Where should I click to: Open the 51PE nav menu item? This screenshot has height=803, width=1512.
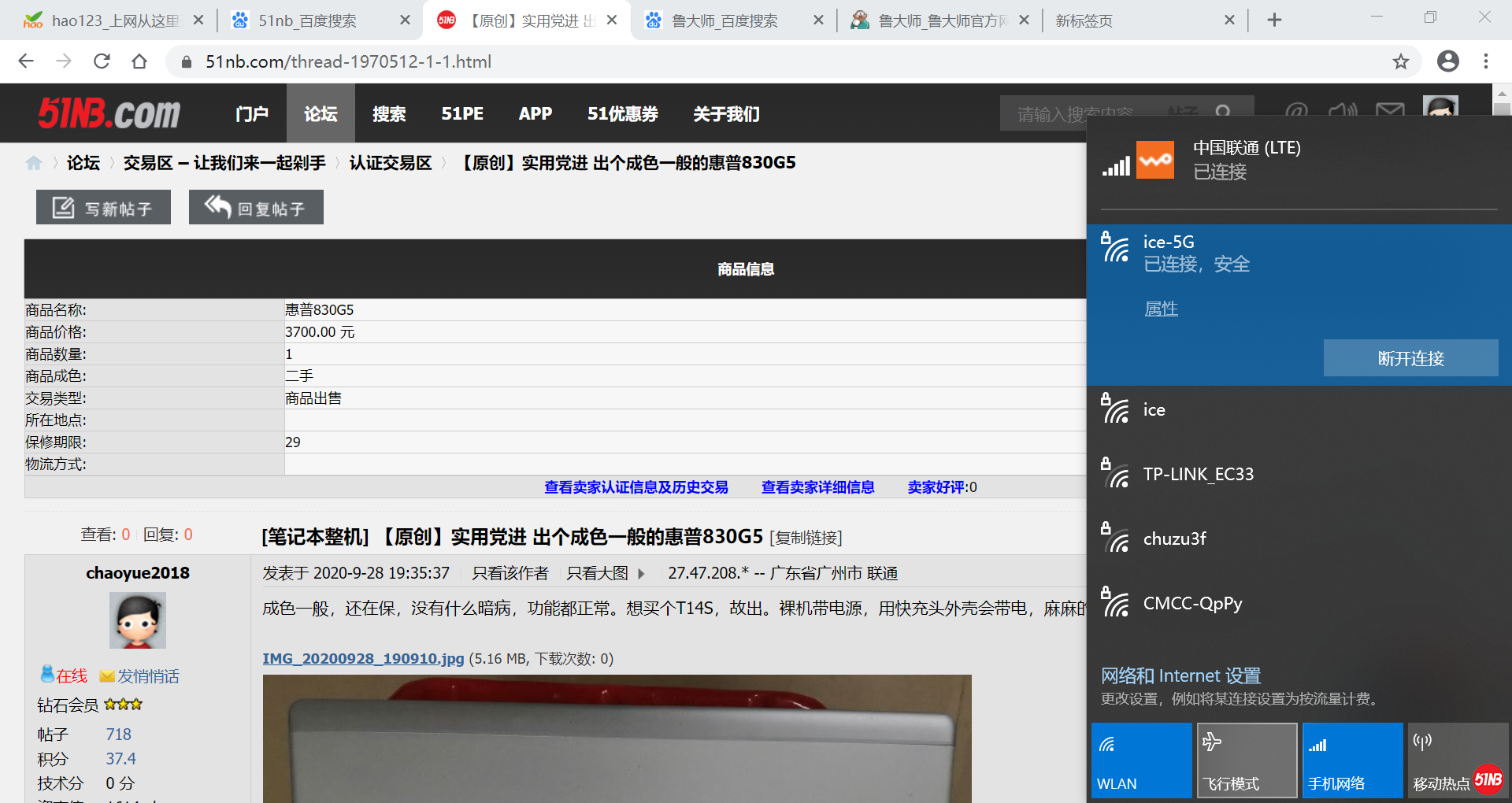click(462, 113)
